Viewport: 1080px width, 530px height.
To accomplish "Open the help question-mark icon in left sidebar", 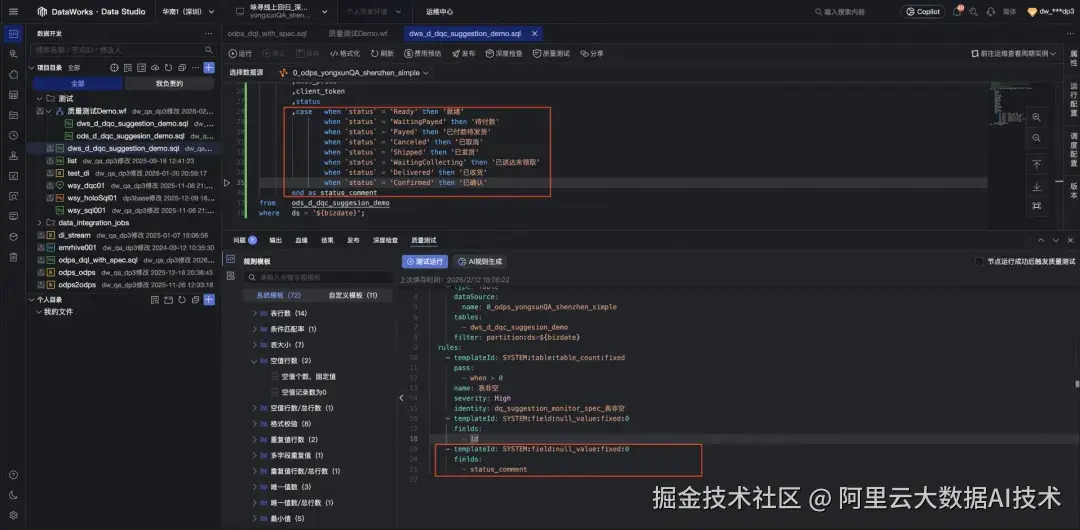I will (x=13, y=475).
